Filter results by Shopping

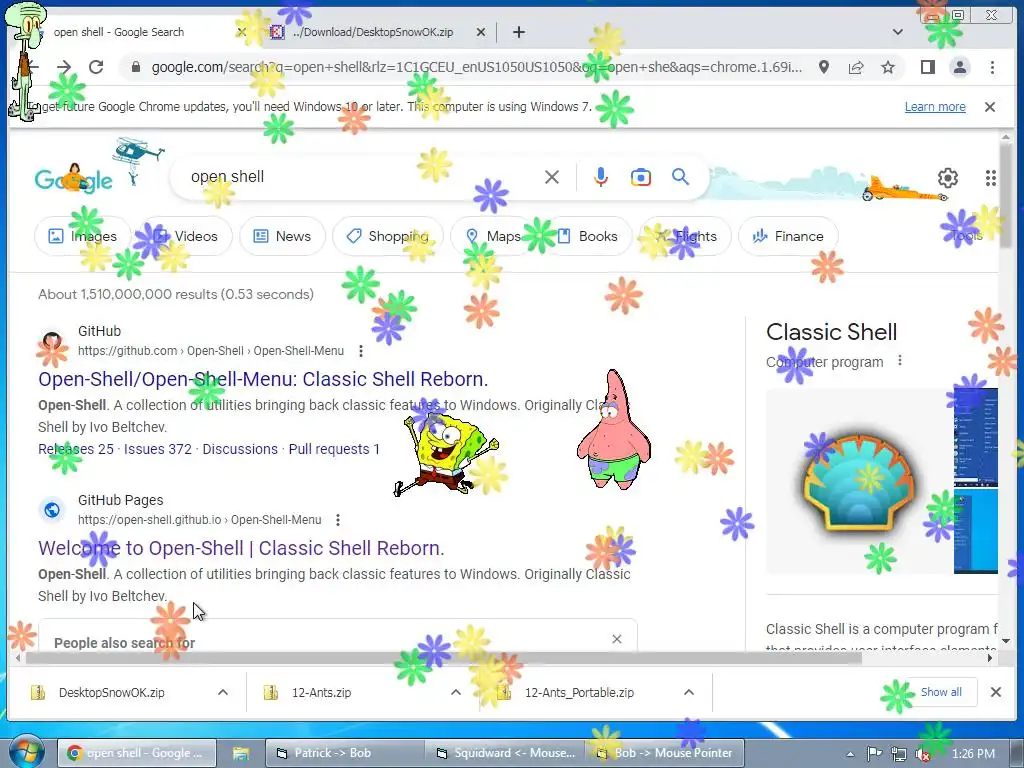pyautogui.click(x=388, y=236)
